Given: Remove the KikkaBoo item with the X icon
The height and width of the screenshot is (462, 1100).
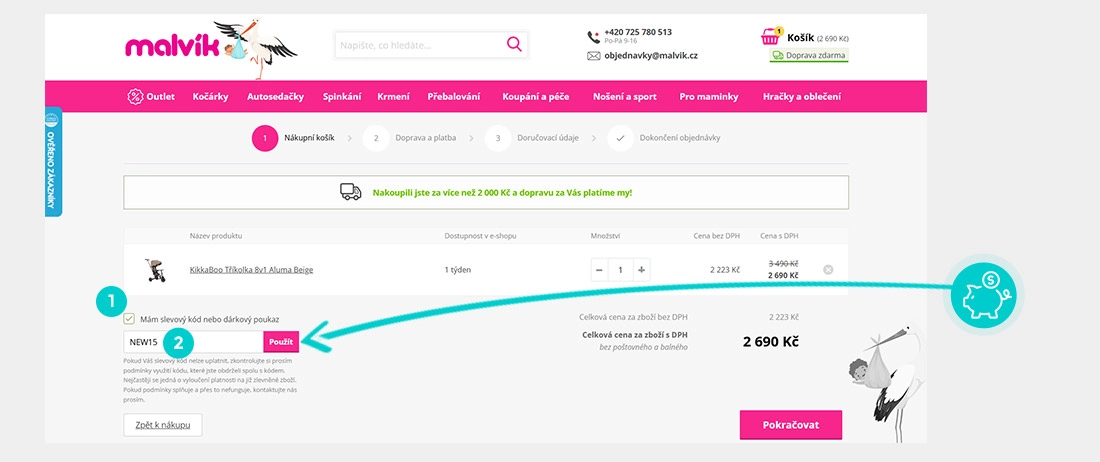Looking at the screenshot, I should tap(828, 269).
